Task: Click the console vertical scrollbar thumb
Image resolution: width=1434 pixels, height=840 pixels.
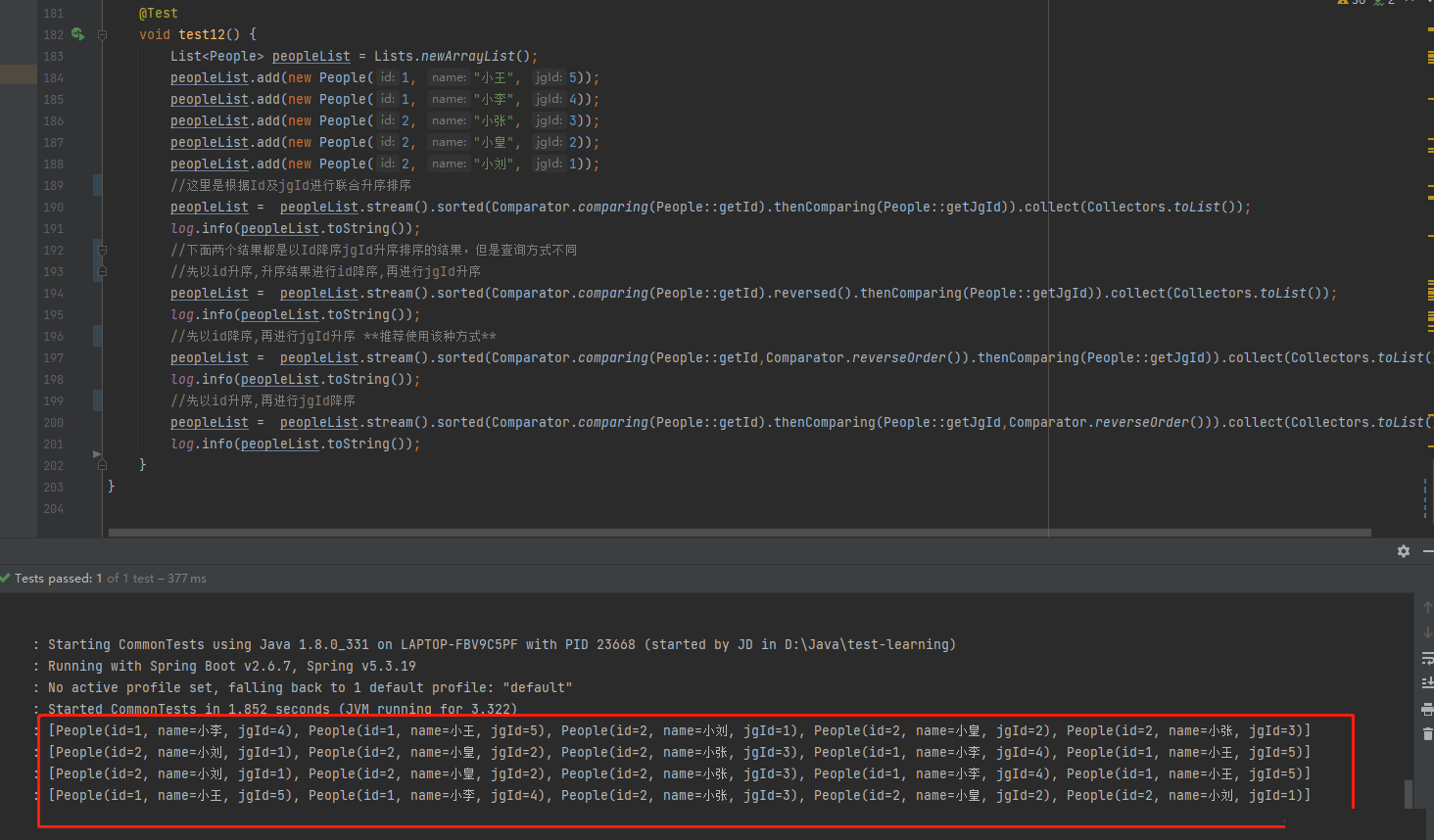Action: coord(1409,793)
